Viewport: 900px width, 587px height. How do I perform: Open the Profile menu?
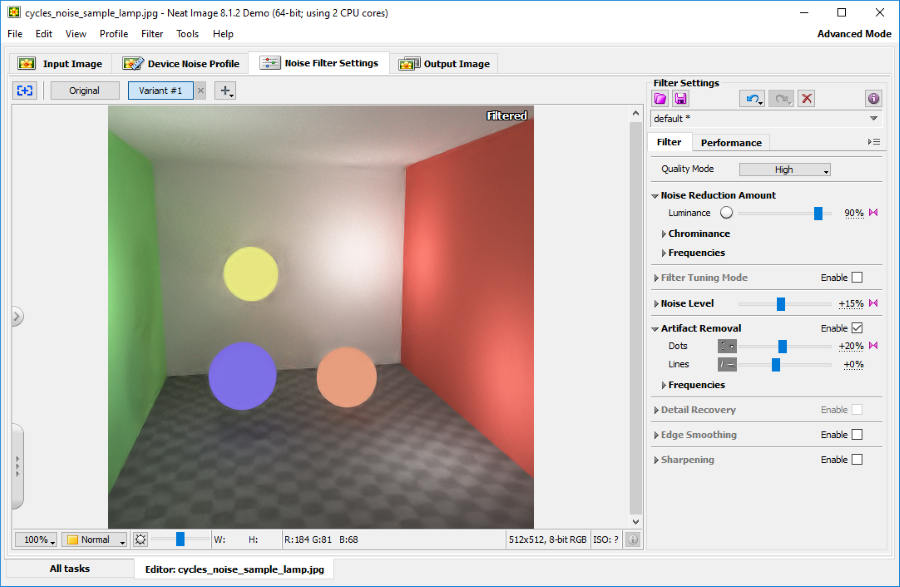point(114,34)
